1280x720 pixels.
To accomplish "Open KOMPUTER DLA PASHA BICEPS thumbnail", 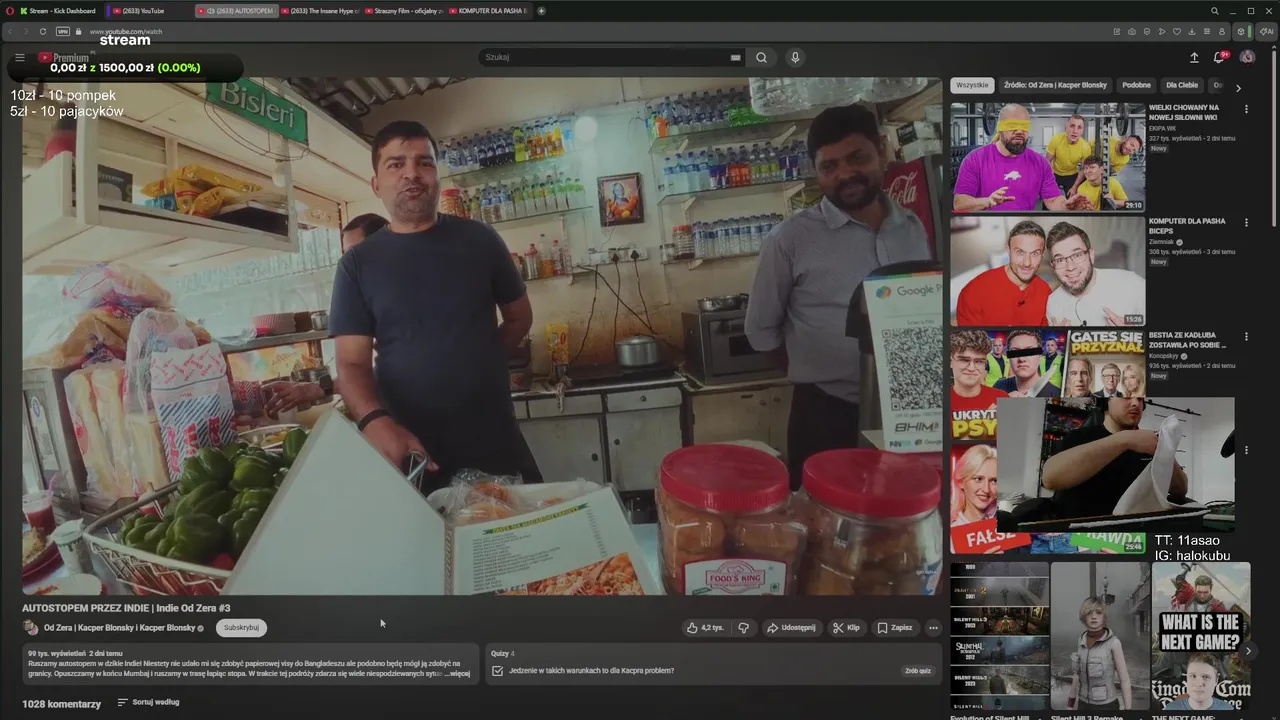I will (1047, 271).
